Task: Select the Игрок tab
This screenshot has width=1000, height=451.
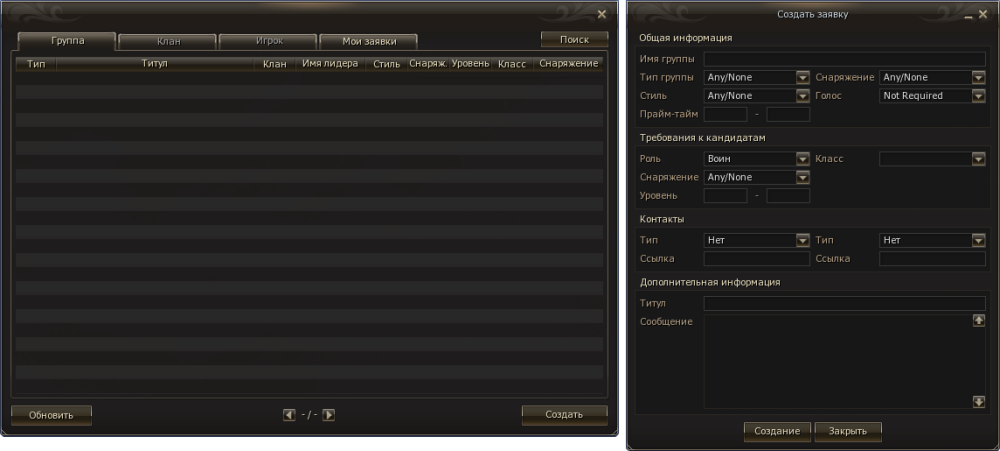Action: click(x=268, y=42)
